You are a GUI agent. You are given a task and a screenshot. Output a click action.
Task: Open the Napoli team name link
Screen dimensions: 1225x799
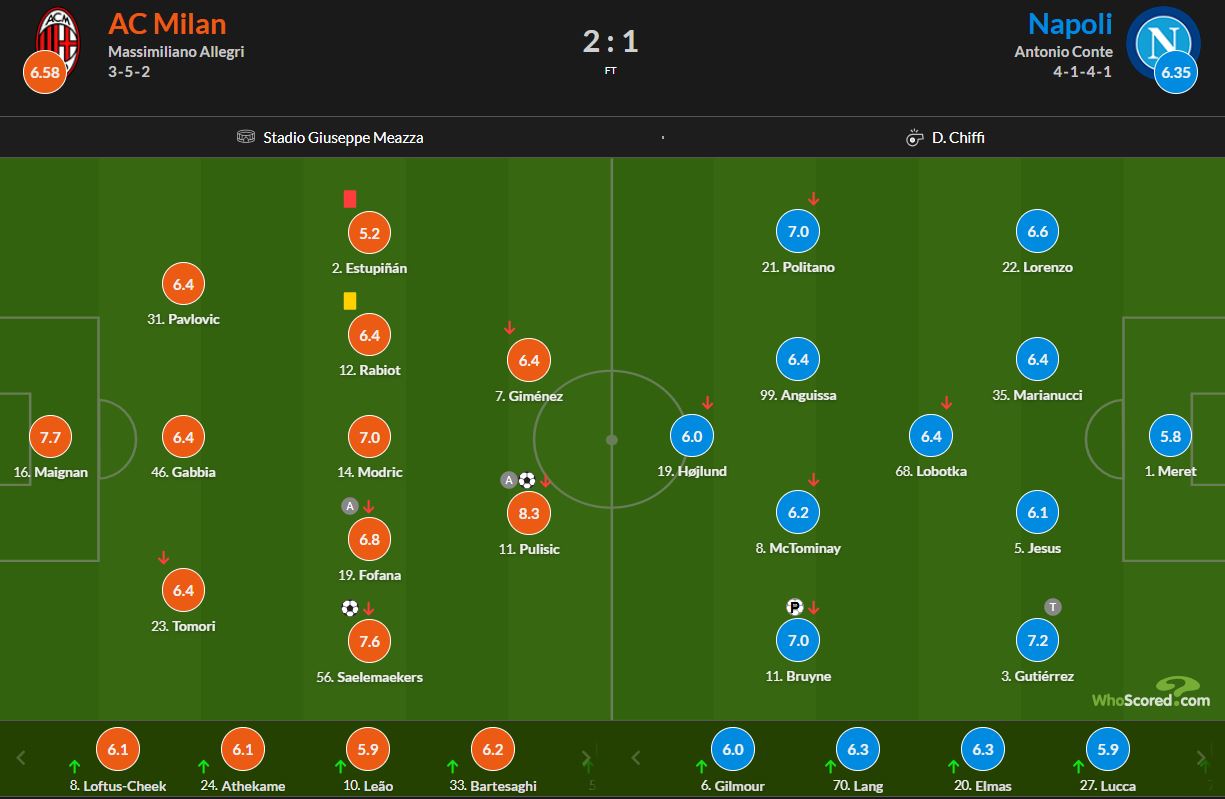click(x=1069, y=23)
